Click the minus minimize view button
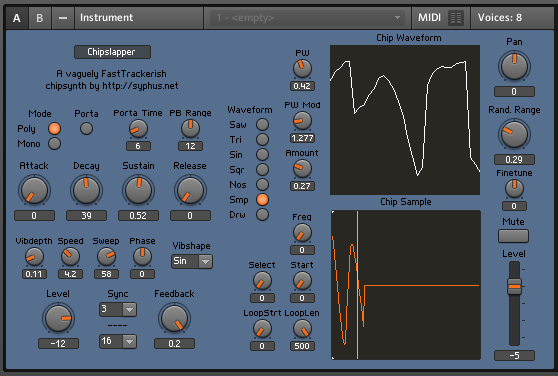 (63, 18)
